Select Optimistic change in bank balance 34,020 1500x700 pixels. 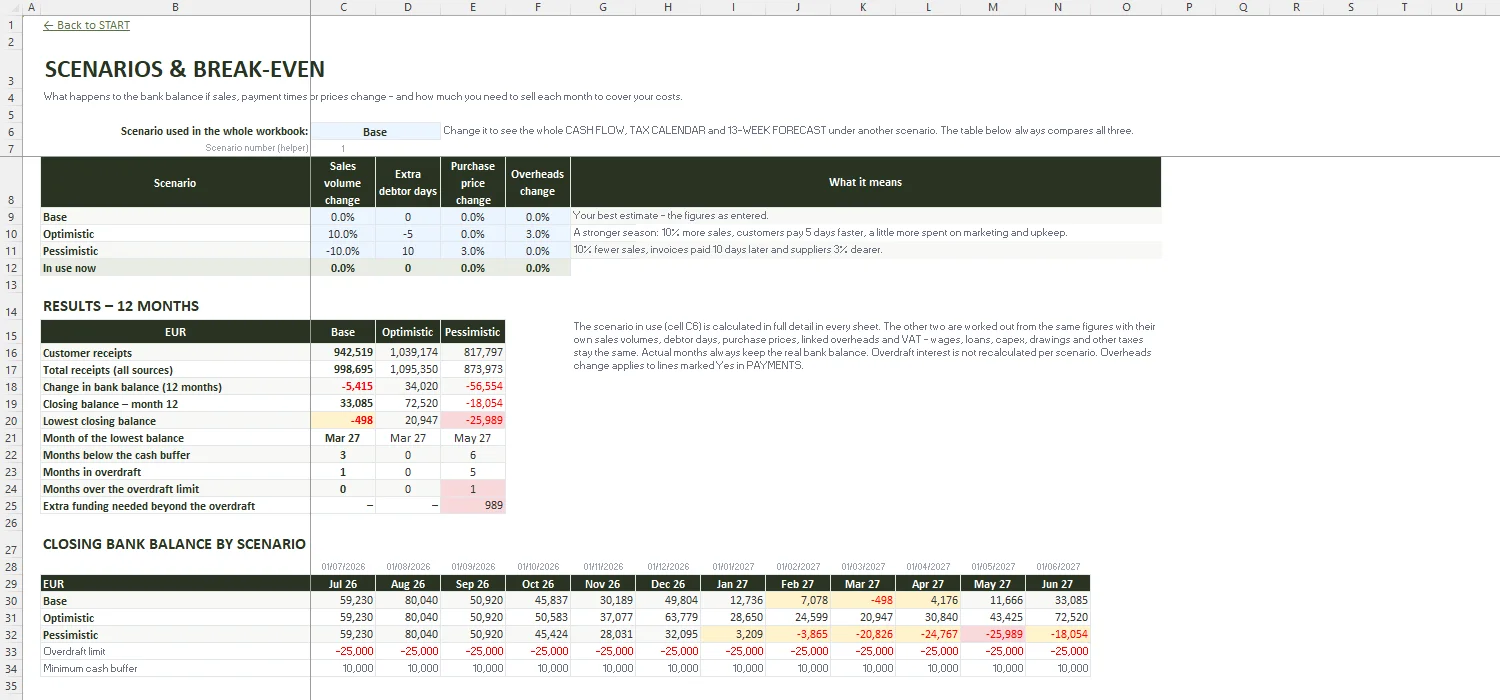(408, 387)
